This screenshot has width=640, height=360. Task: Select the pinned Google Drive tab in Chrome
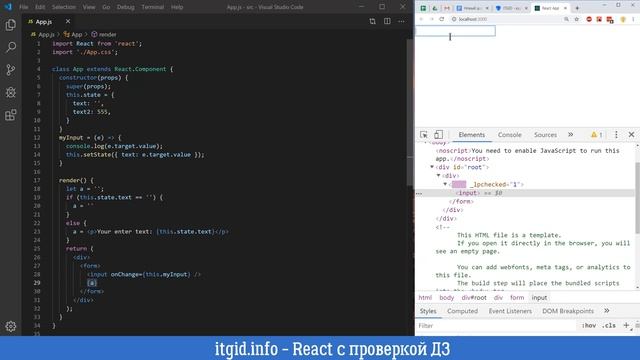[x=435, y=8]
